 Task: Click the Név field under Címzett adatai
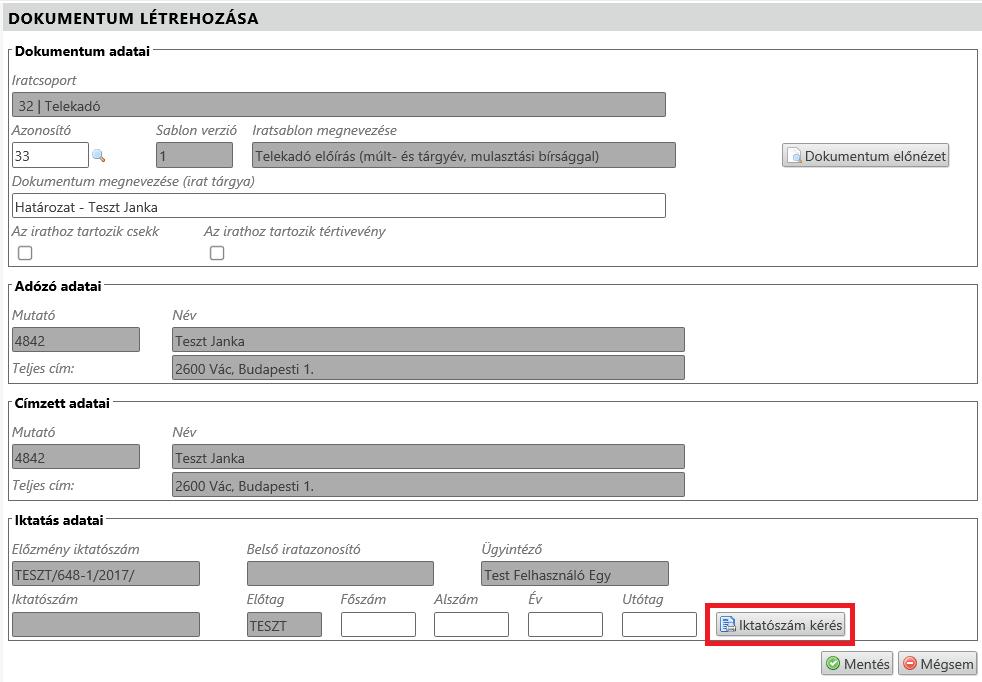(428, 457)
